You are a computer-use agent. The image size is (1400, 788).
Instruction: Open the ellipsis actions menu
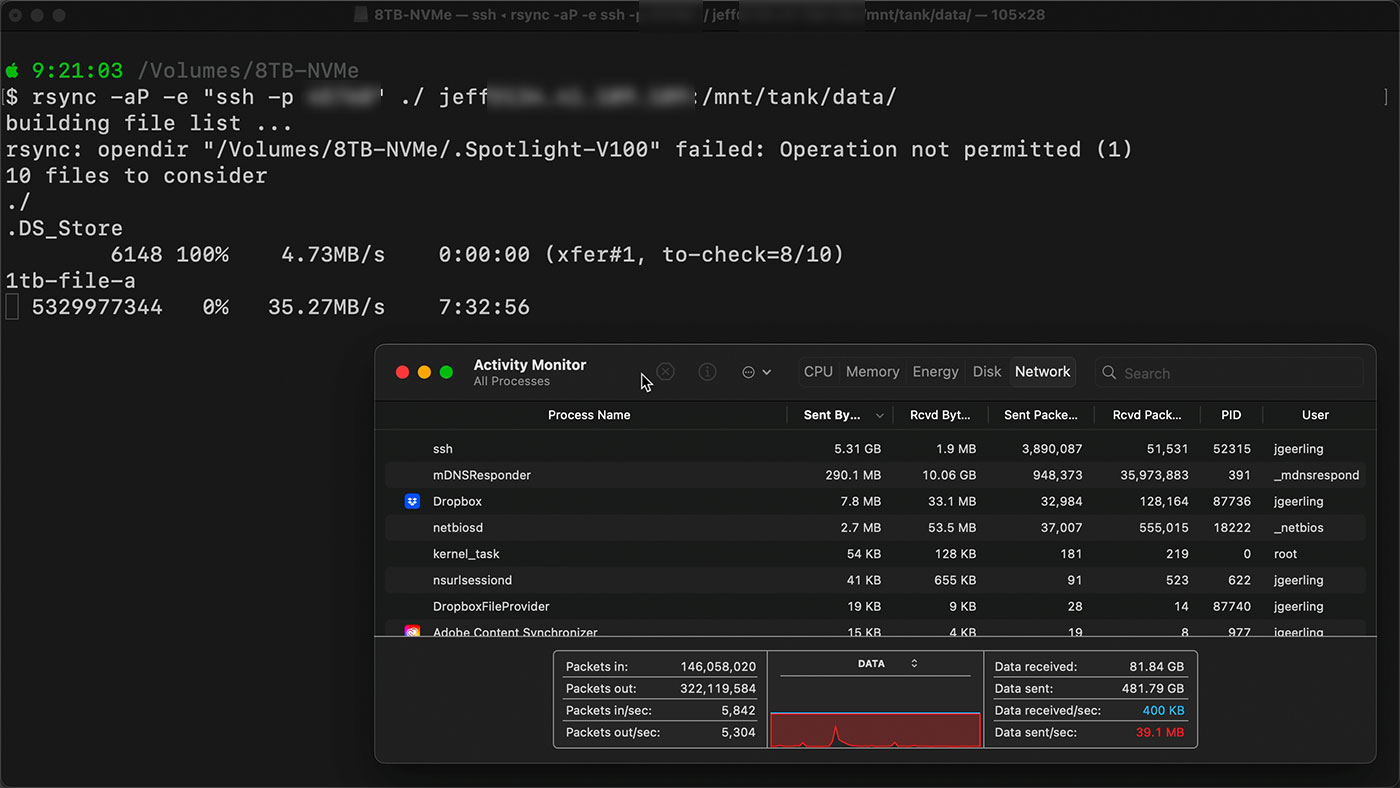pos(757,372)
